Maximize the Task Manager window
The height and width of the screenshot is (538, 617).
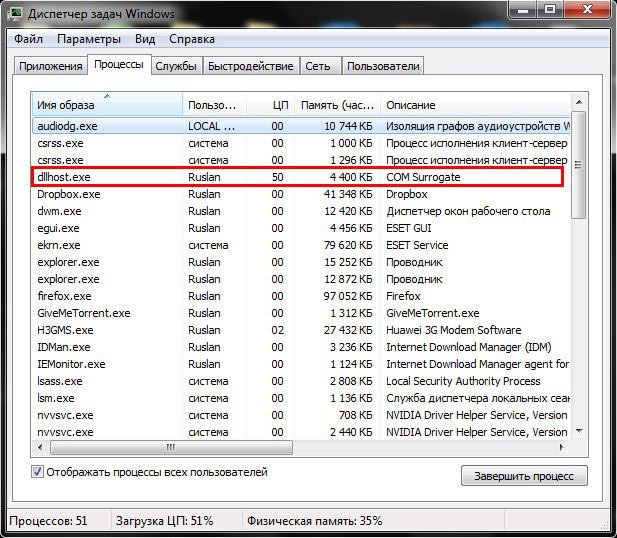[x=550, y=9]
